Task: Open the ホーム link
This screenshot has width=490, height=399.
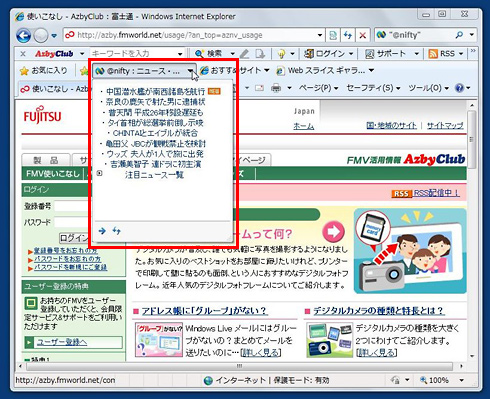Action: pyautogui.click(x=304, y=126)
